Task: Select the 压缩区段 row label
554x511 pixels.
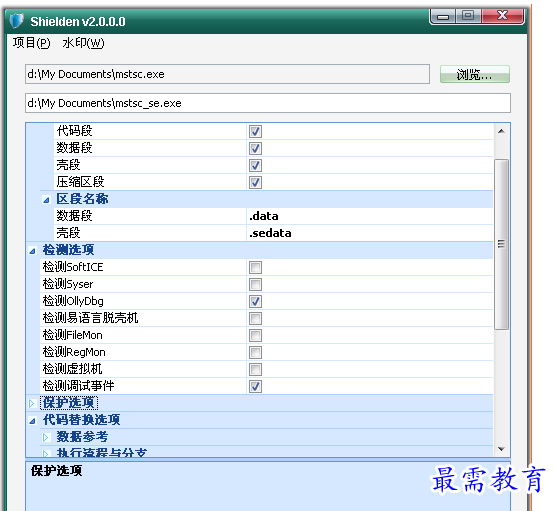Action: pyautogui.click(x=81, y=182)
